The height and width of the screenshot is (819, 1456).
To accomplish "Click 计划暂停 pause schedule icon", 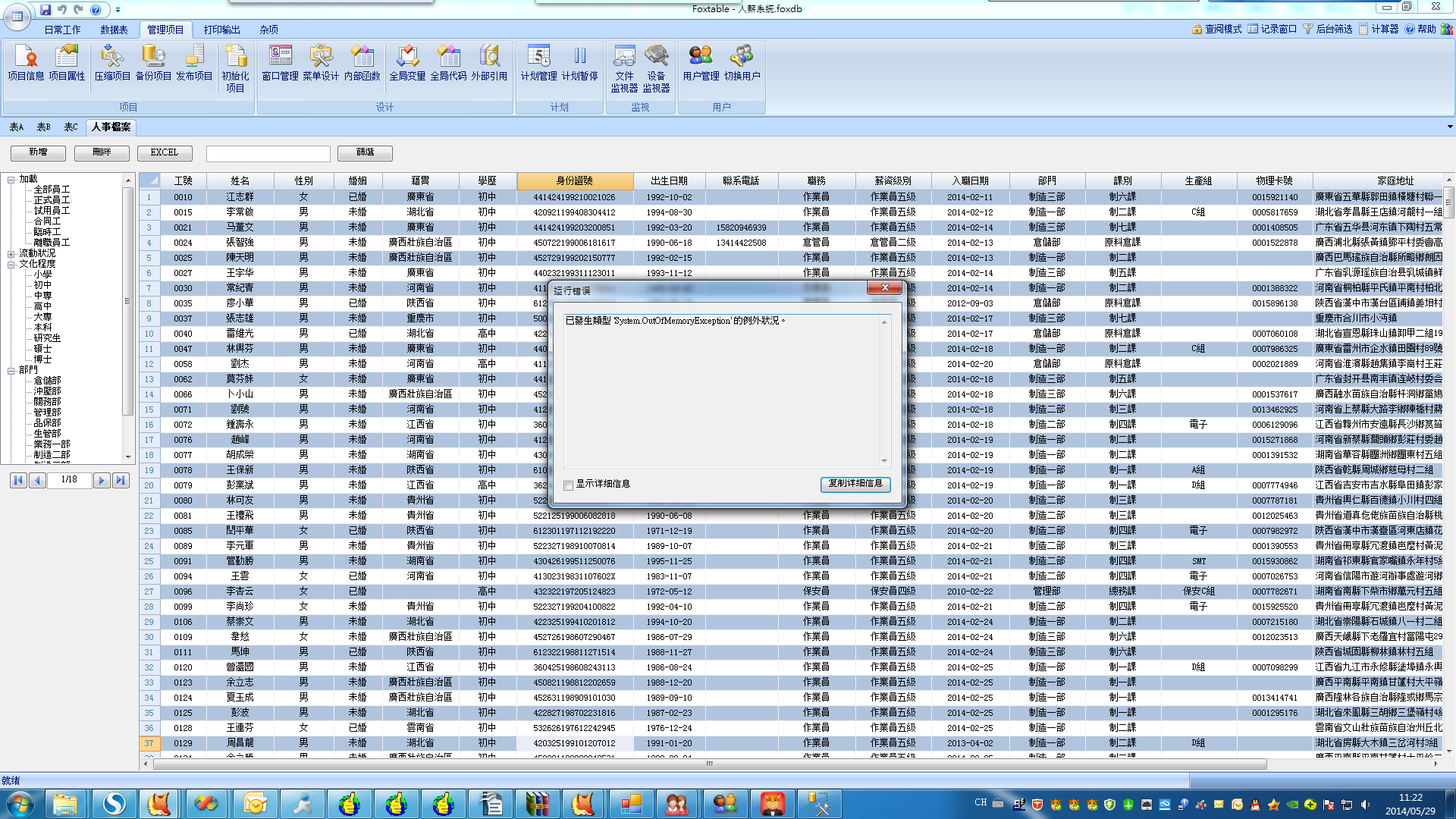I will (579, 62).
